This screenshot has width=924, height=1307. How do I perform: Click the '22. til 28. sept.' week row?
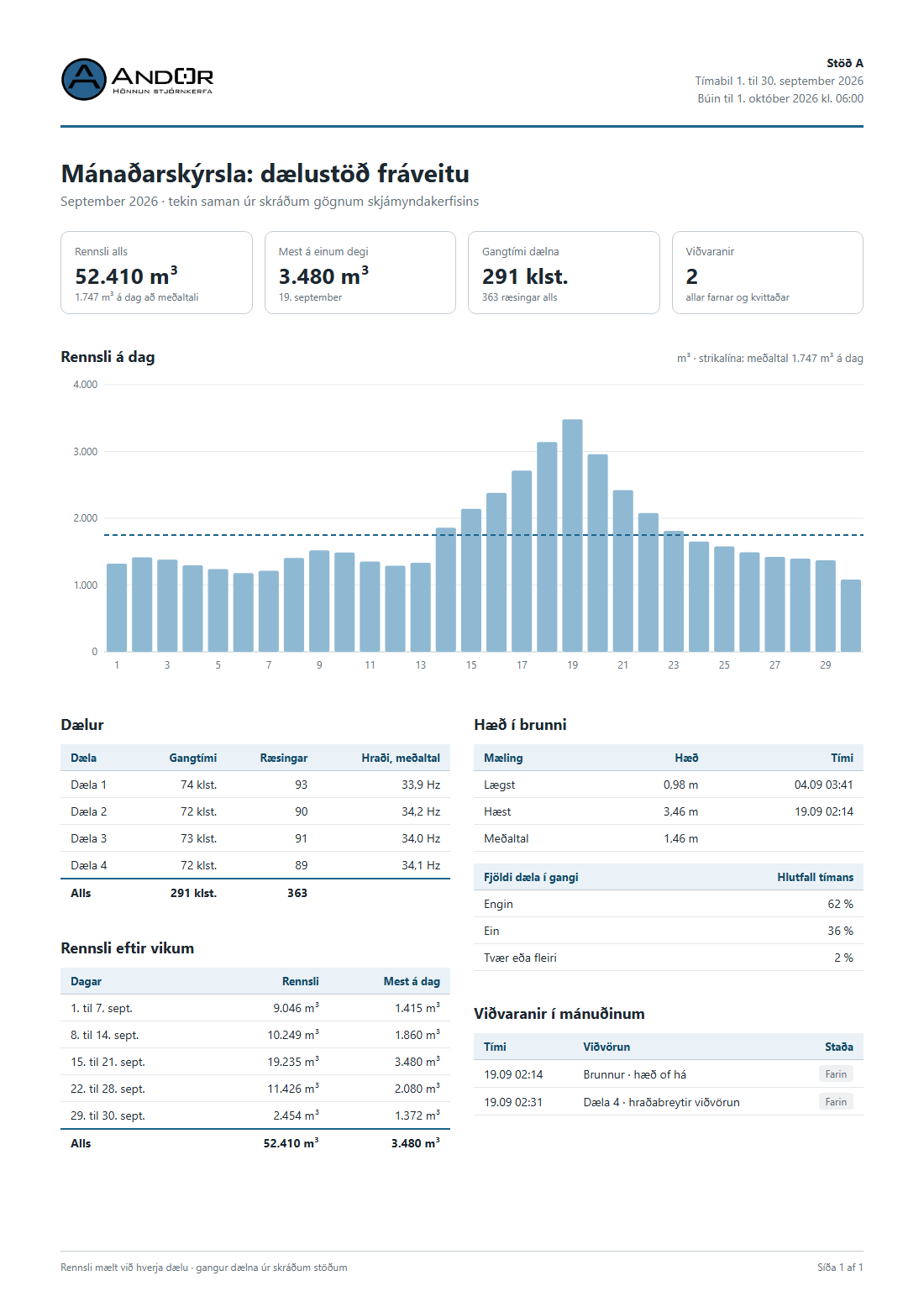255,1089
